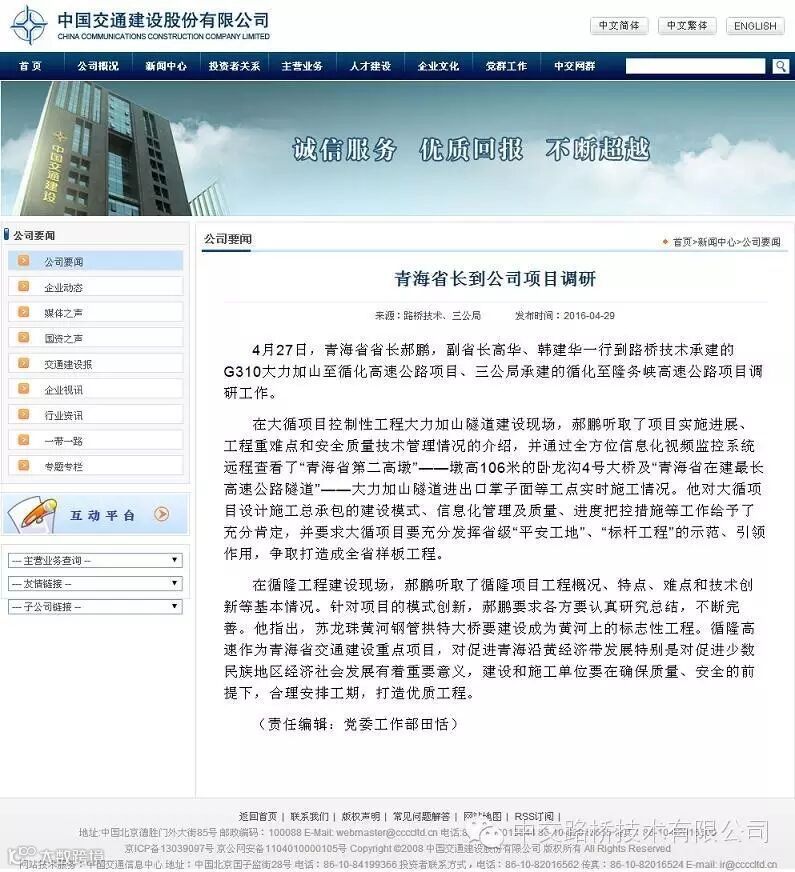Click 新闻中心 in the breadcrumb
This screenshot has height=872, width=795.
716,242
